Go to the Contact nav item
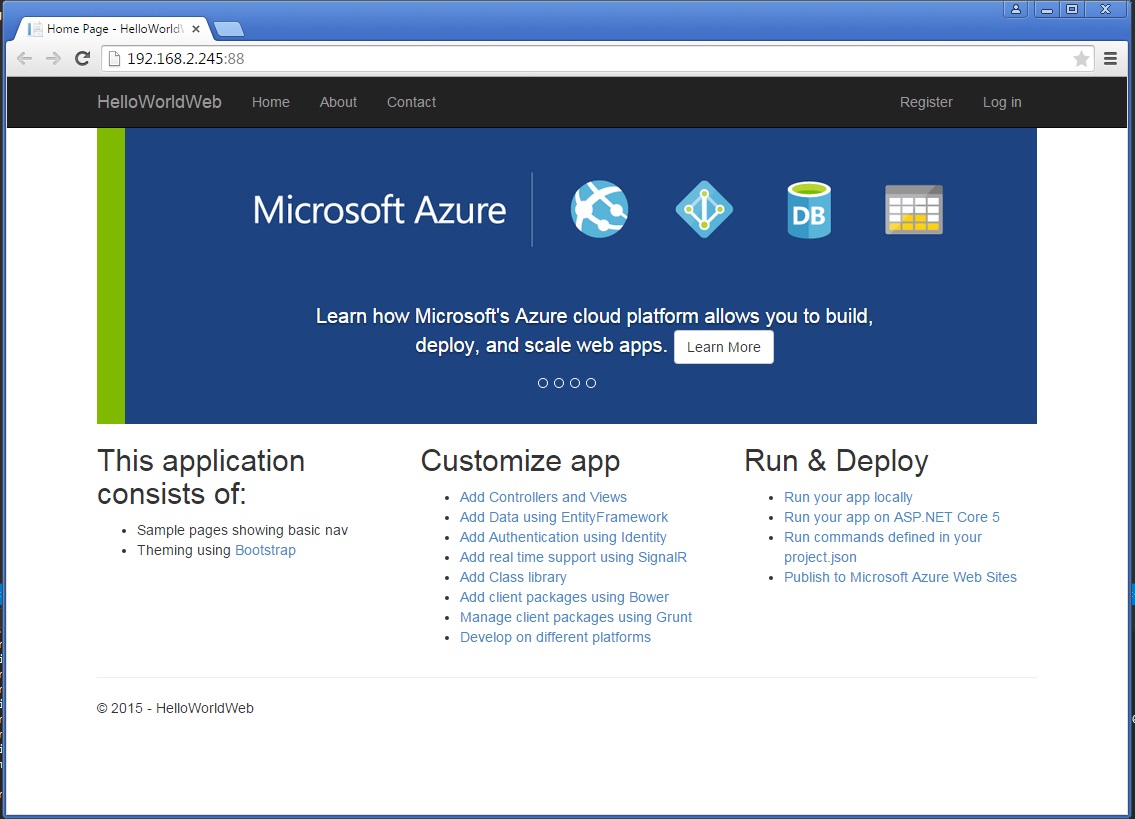The image size is (1135, 819). point(411,102)
